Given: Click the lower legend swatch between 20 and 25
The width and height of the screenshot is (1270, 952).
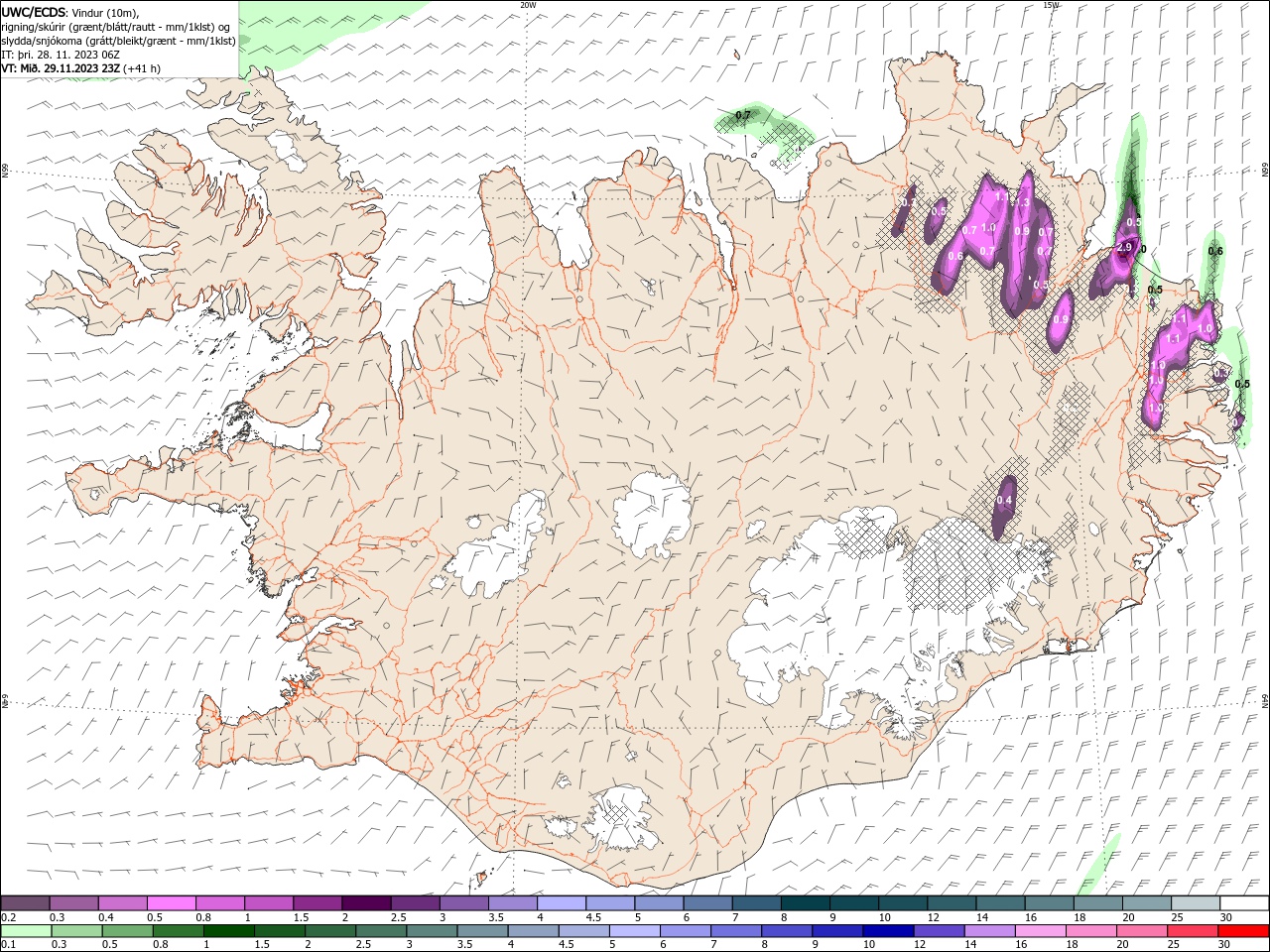Looking at the screenshot, I should point(1140,931).
